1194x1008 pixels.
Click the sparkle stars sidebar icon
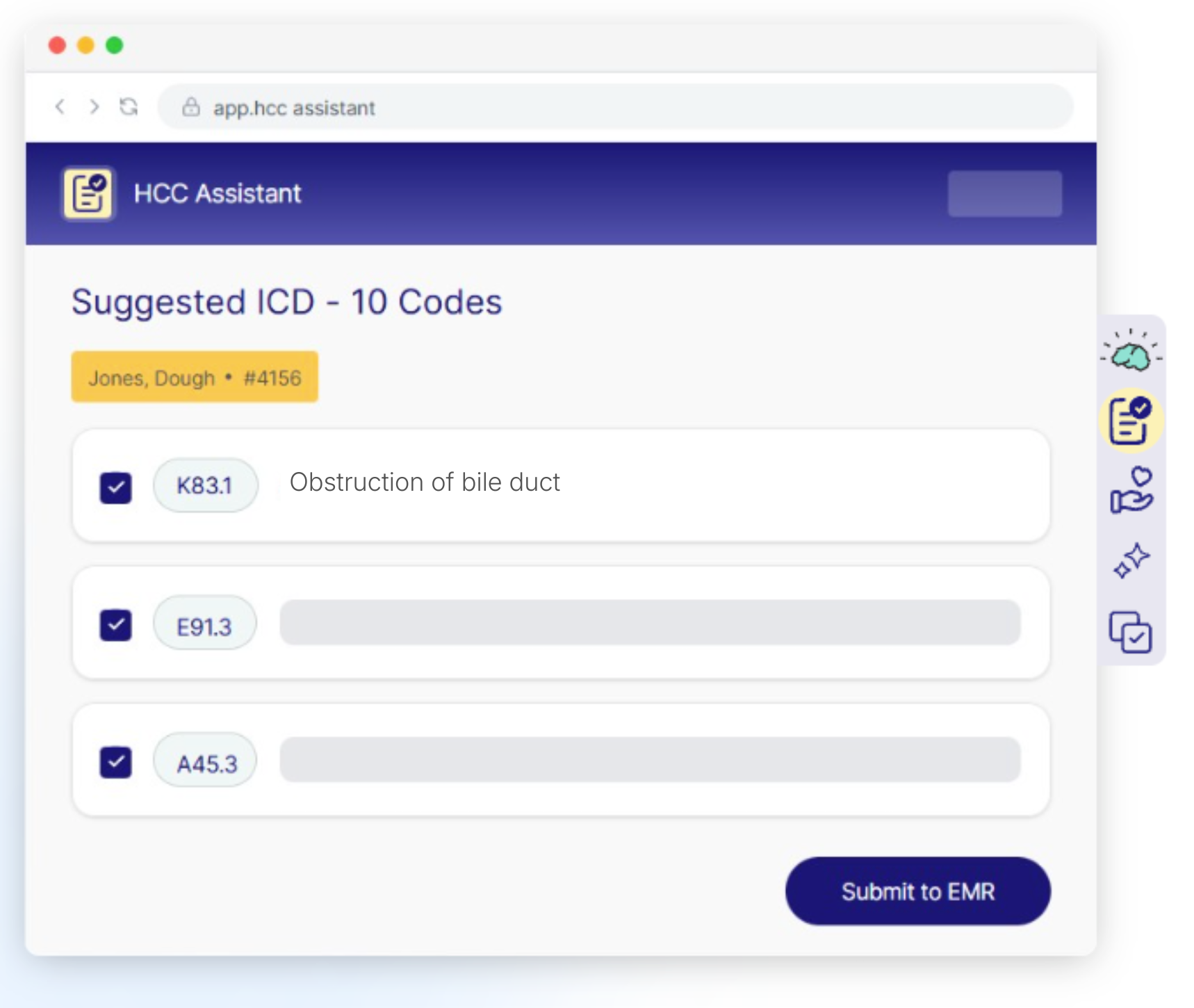point(1131,561)
